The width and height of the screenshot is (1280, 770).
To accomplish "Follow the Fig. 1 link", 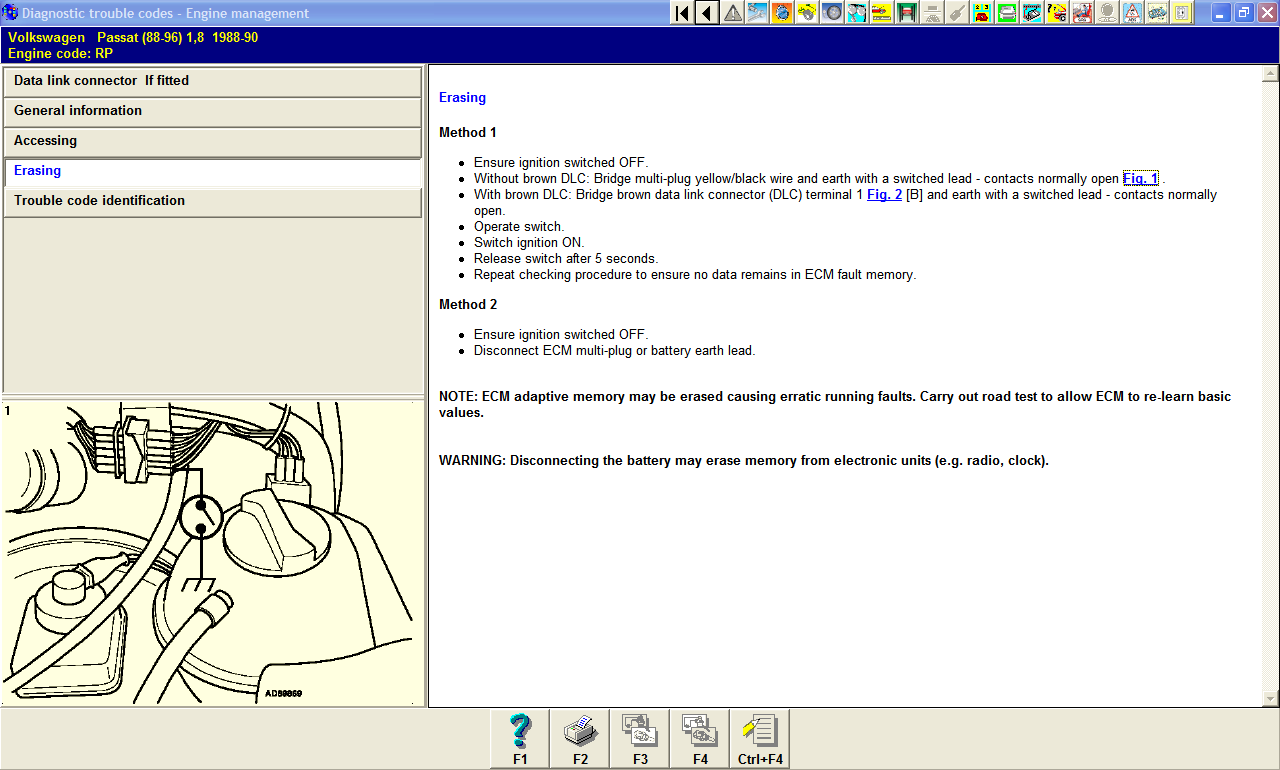I will pyautogui.click(x=1140, y=179).
